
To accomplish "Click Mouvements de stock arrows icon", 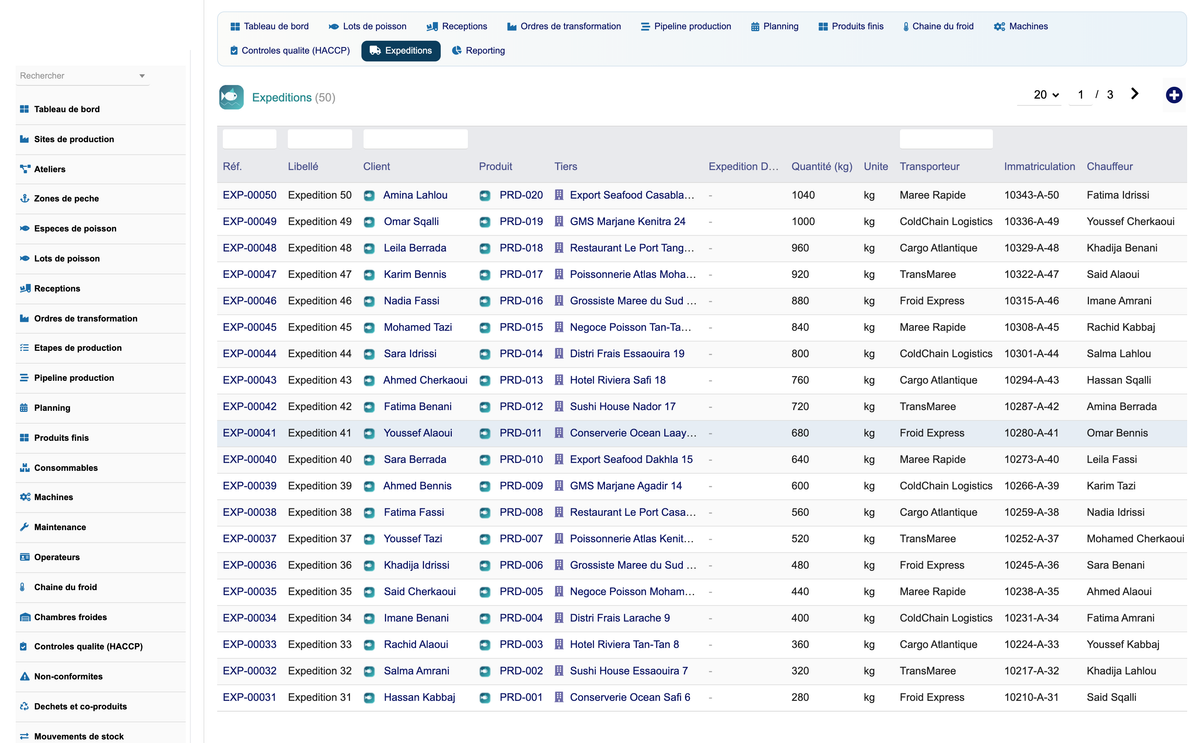I will (25, 736).
